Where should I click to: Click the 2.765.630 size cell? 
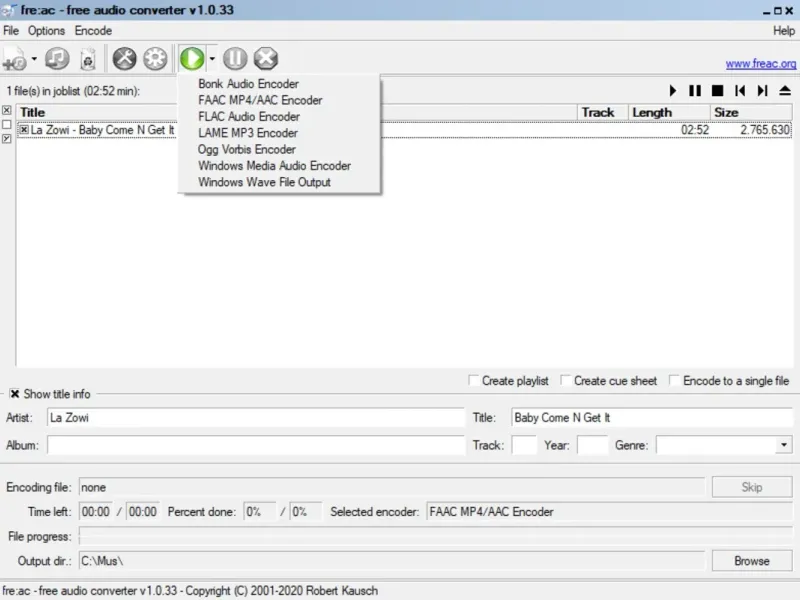point(765,130)
